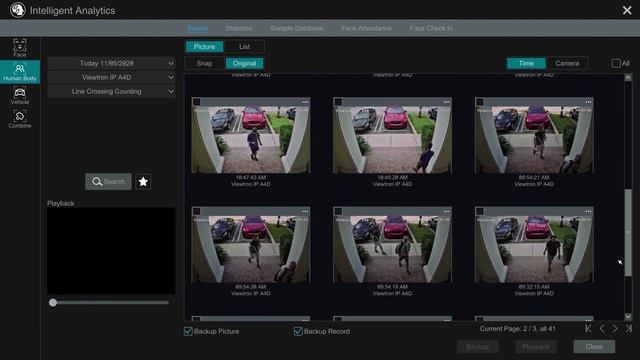Viewport: 640px width, 360px height.
Task: Go to first results page
Action: [x=588, y=329]
